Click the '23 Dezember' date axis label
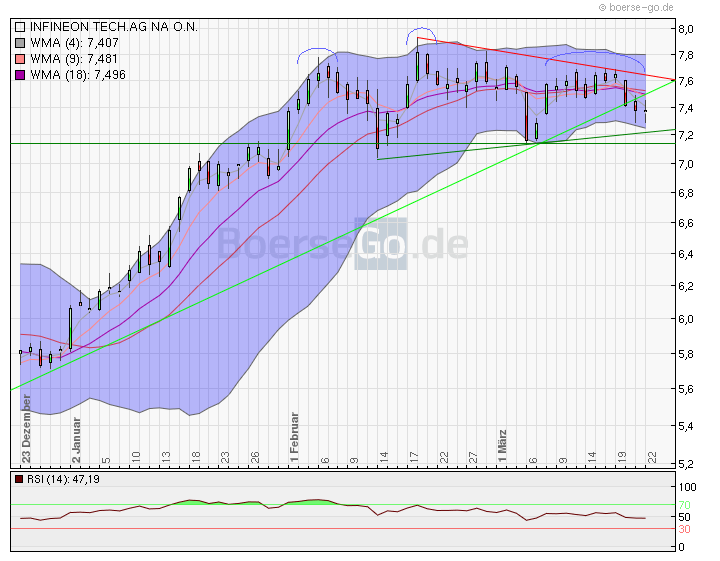The image size is (720, 561). click(x=26, y=428)
